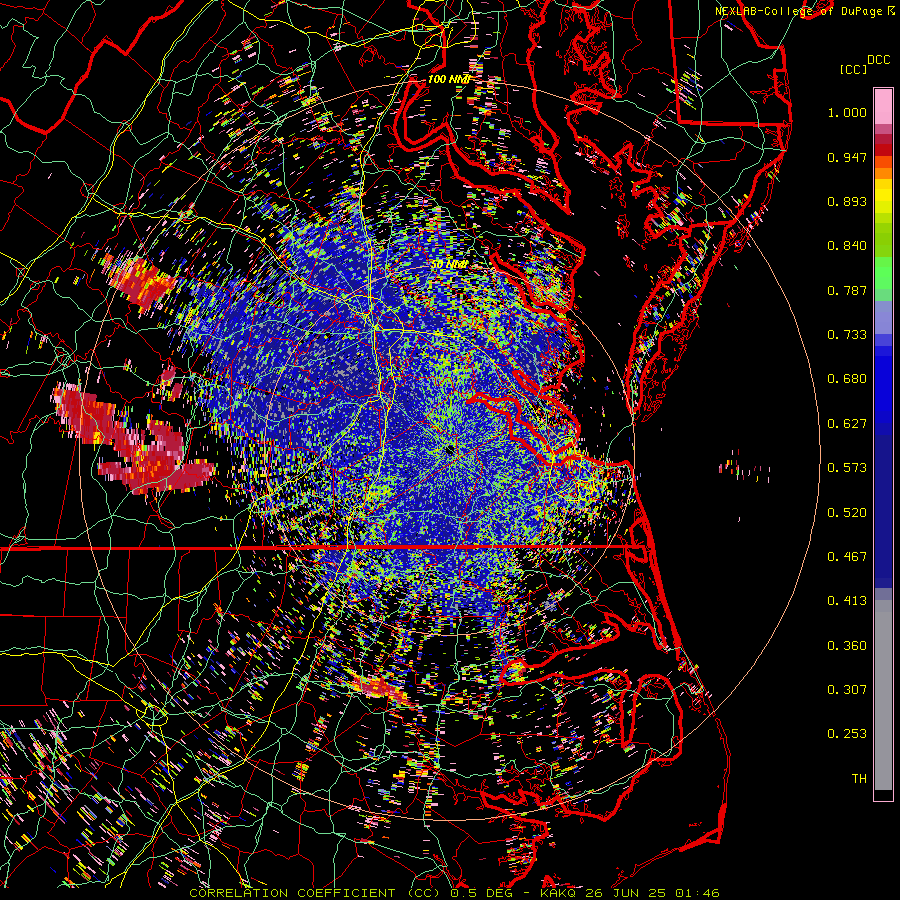Pick the orange swatch on the color bar
Image resolution: width=900 pixels, height=900 pixels.
pyautogui.click(x=883, y=173)
